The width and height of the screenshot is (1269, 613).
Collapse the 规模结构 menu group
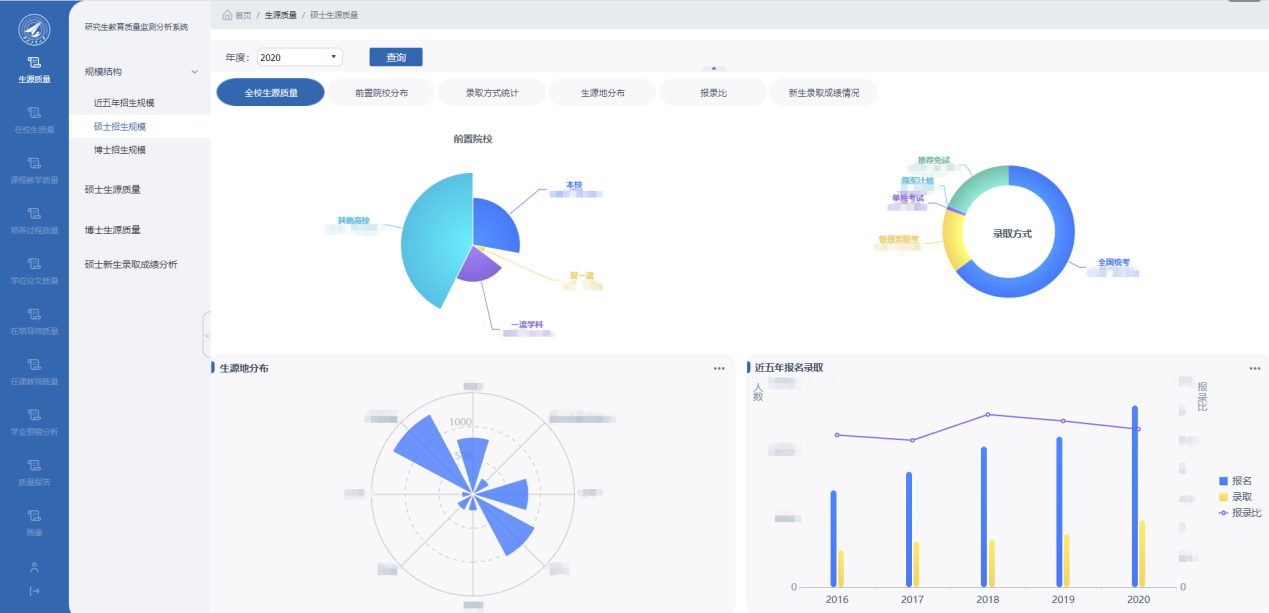[x=194, y=72]
